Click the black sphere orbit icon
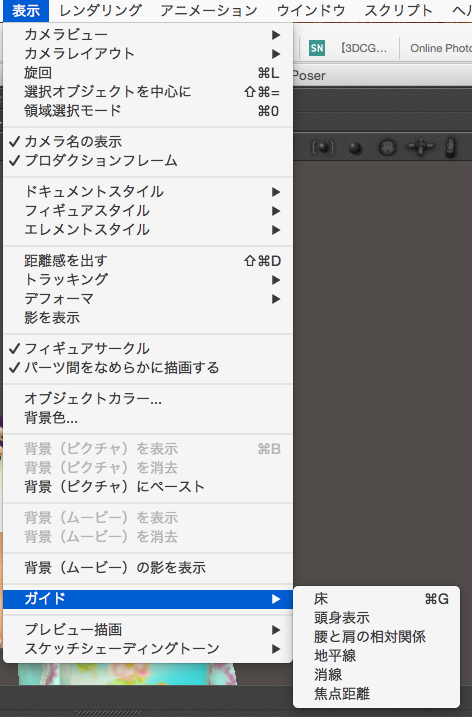Screen dimensions: 472x717 tap(355, 148)
